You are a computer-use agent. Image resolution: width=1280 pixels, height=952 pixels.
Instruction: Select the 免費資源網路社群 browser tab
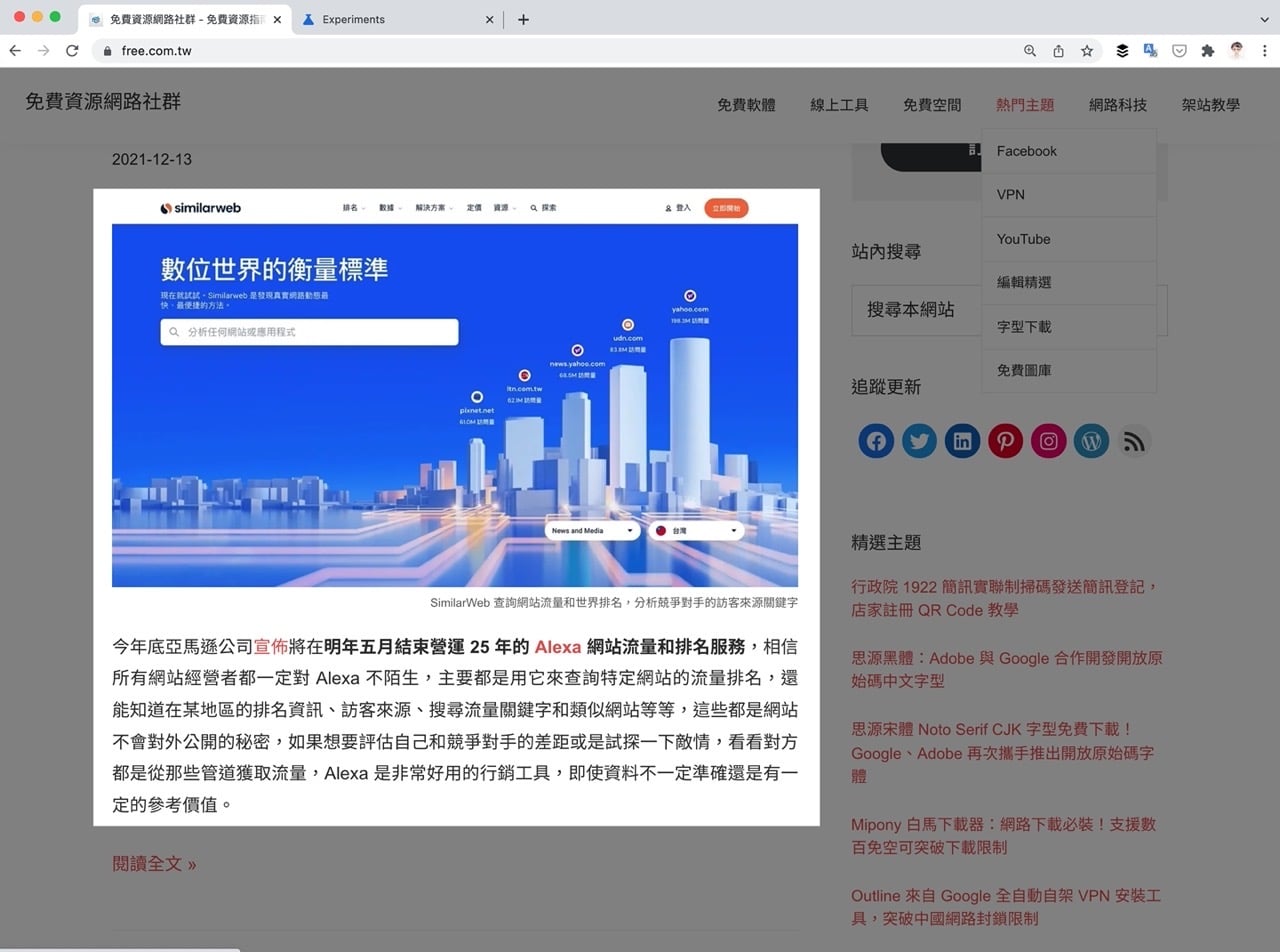(185, 19)
